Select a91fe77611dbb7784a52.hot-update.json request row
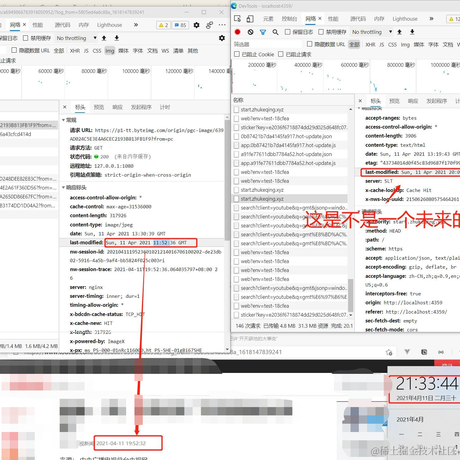The image size is (460, 460). [290, 154]
